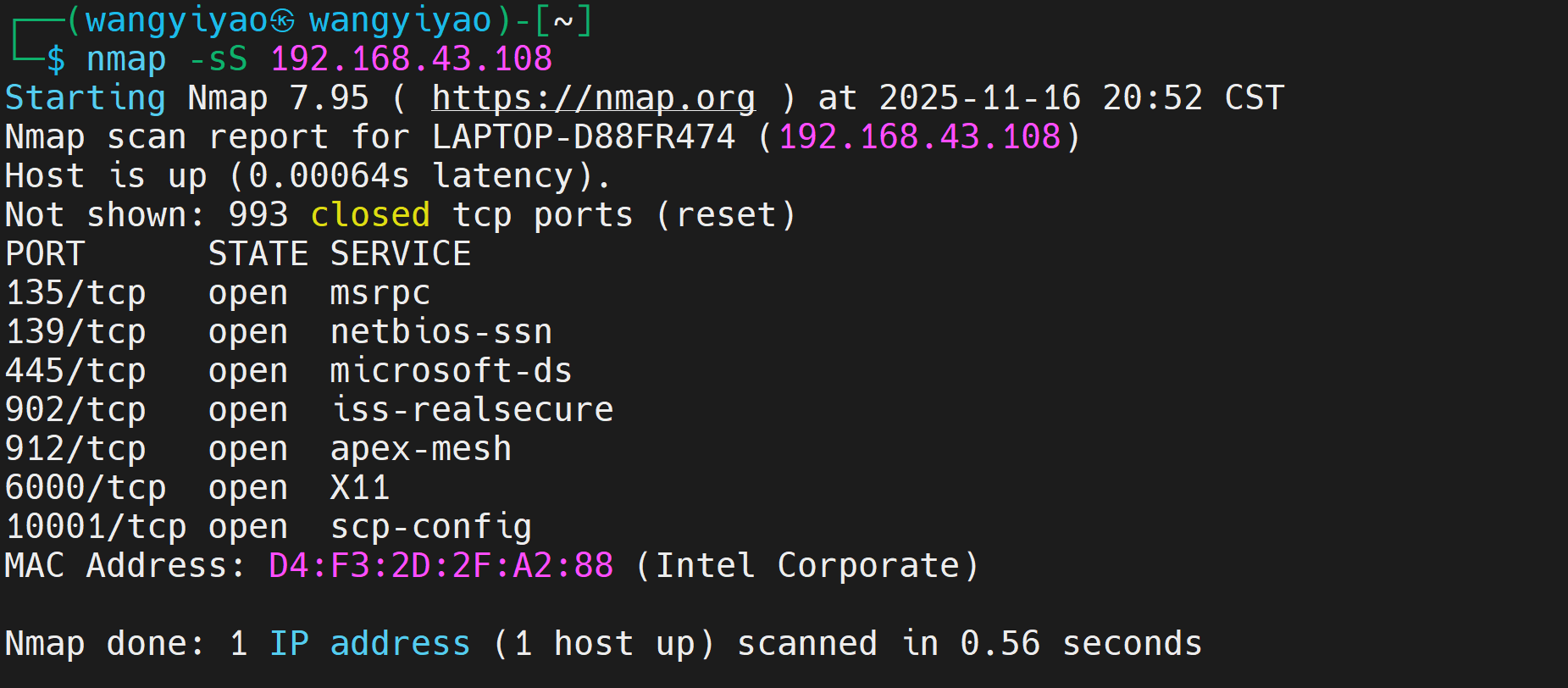Click the 135/tcp port entry

75,293
